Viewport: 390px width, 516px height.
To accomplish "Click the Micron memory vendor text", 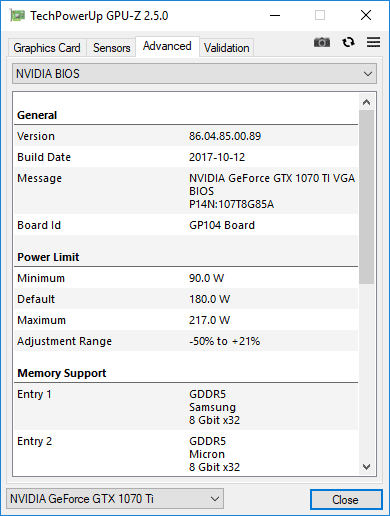I will tap(207, 454).
